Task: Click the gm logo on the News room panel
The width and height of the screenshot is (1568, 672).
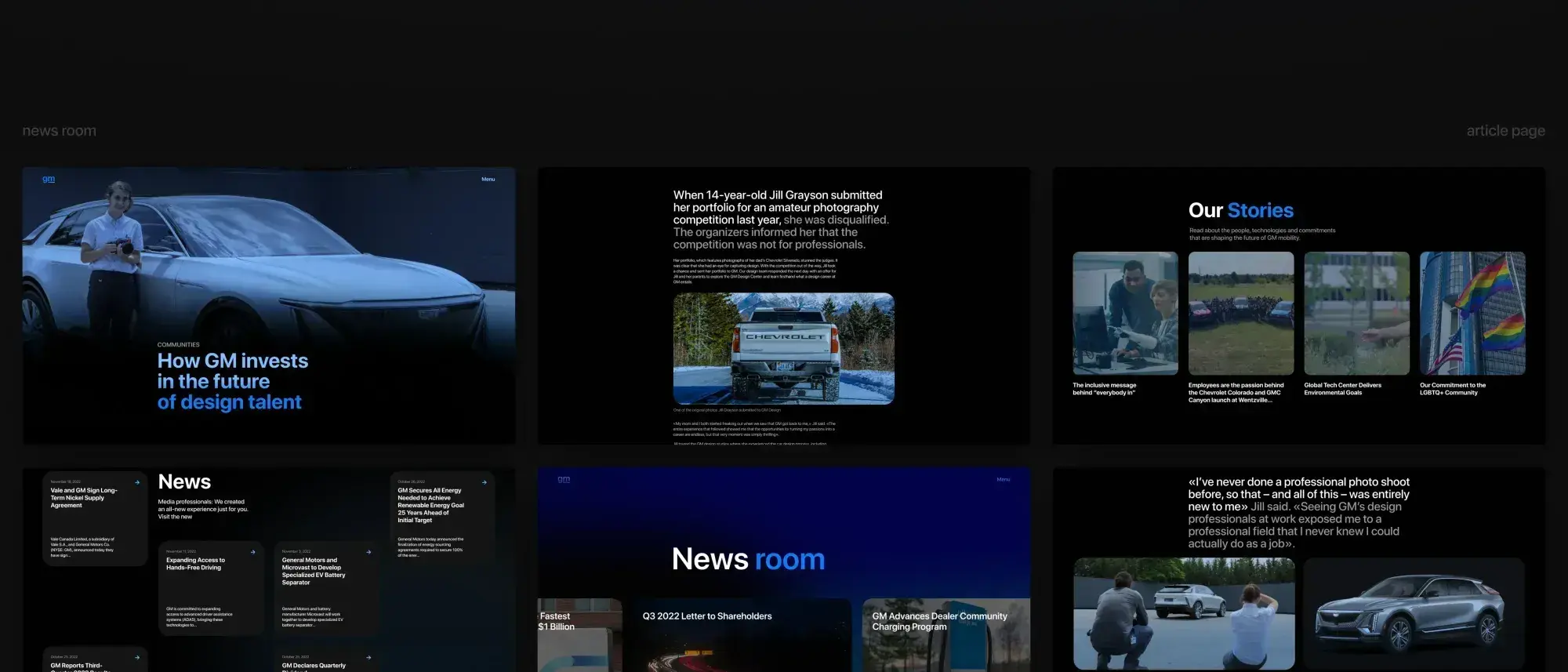Action: 564,479
